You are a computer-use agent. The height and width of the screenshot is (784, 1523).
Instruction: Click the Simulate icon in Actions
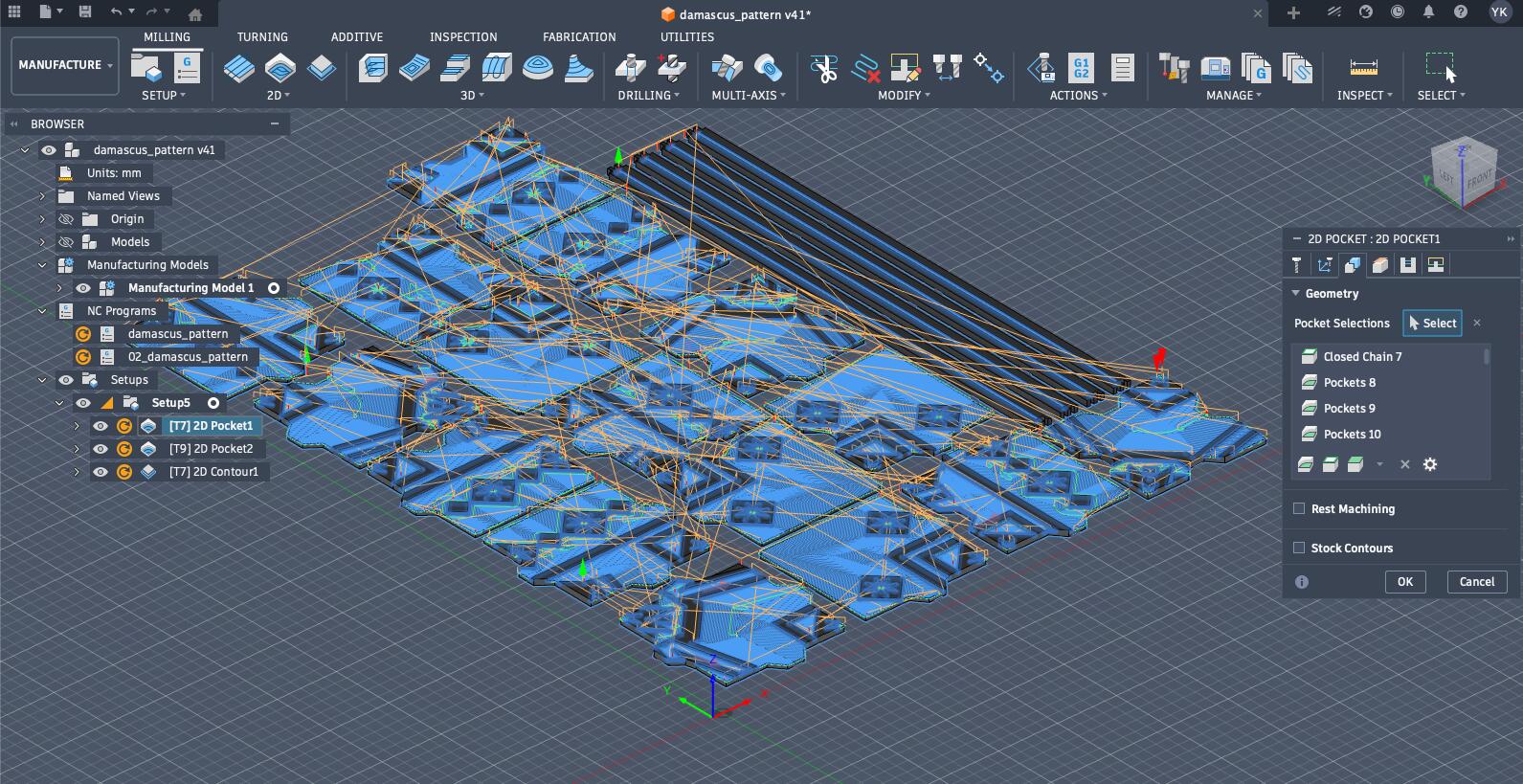pyautogui.click(x=1041, y=68)
